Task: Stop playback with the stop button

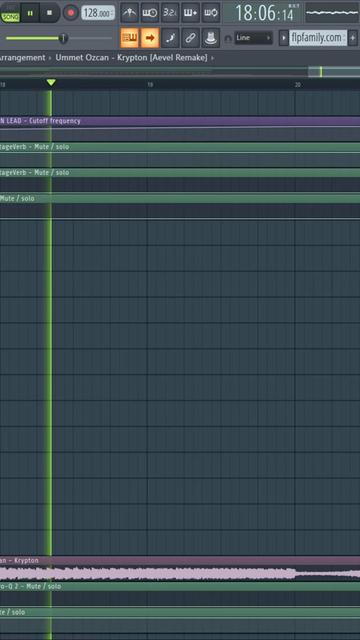Action: 50,13
